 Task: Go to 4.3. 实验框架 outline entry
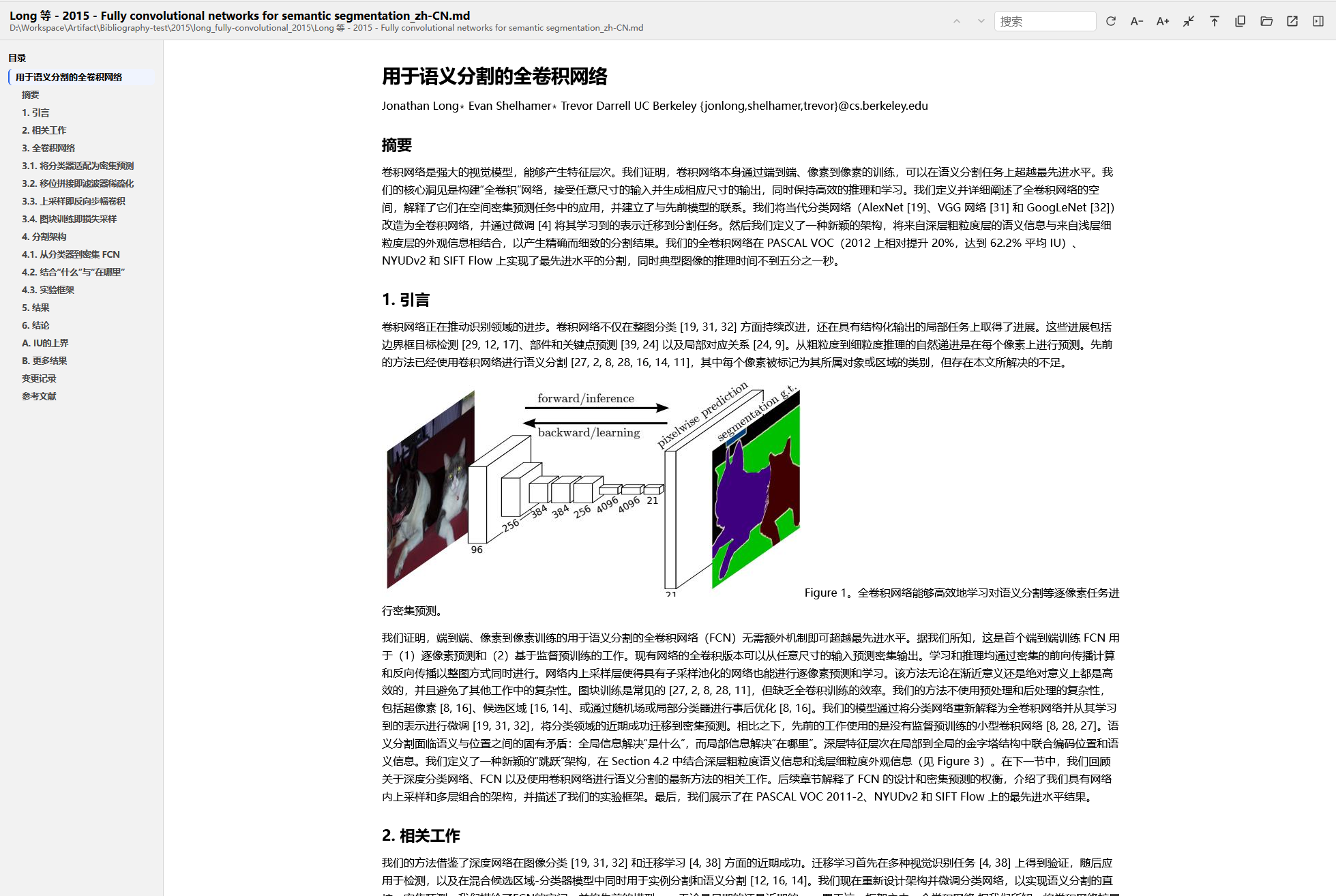coord(48,290)
